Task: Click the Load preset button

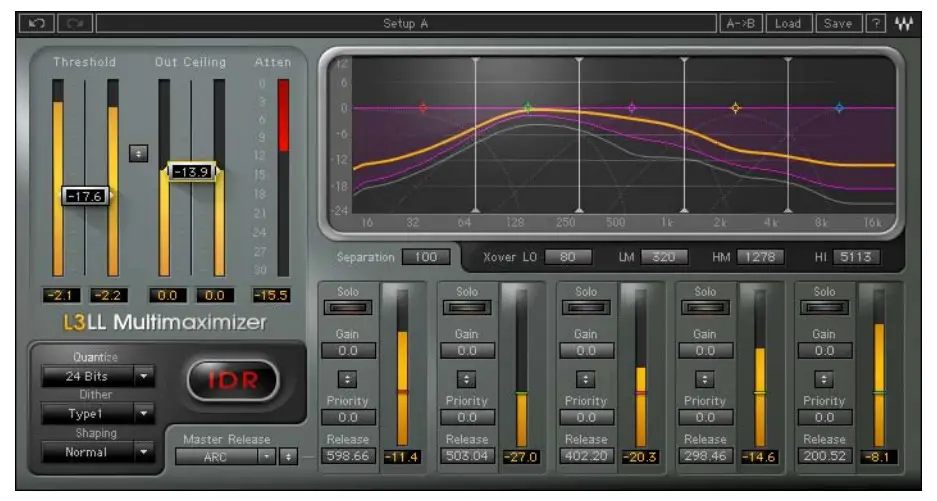Action: (788, 24)
